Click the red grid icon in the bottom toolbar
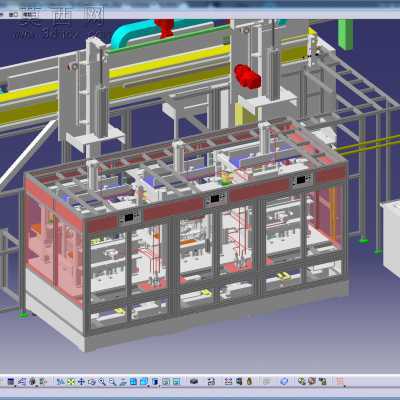The width and height of the screenshot is (400, 400). click(x=339, y=381)
